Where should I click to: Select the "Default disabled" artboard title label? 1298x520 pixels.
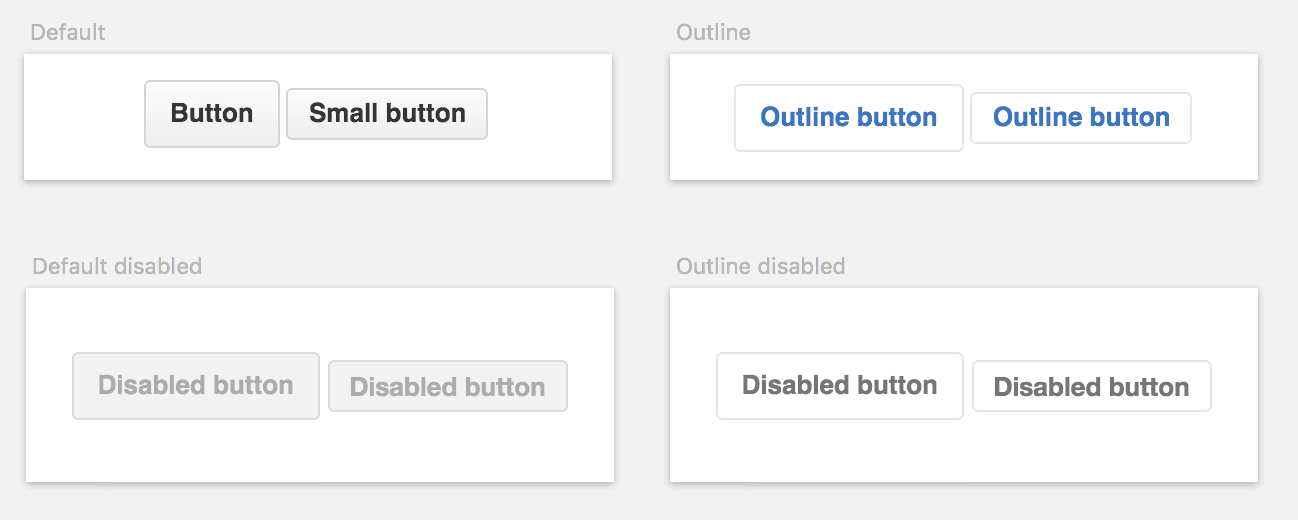[x=117, y=267]
